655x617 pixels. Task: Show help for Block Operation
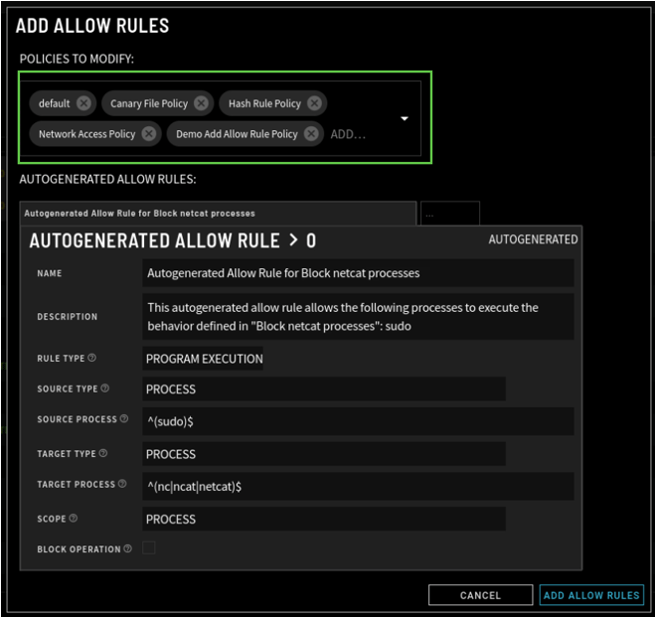127,548
